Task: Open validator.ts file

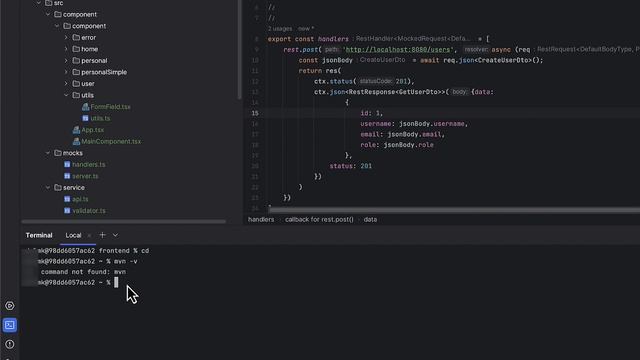Action: point(89,211)
